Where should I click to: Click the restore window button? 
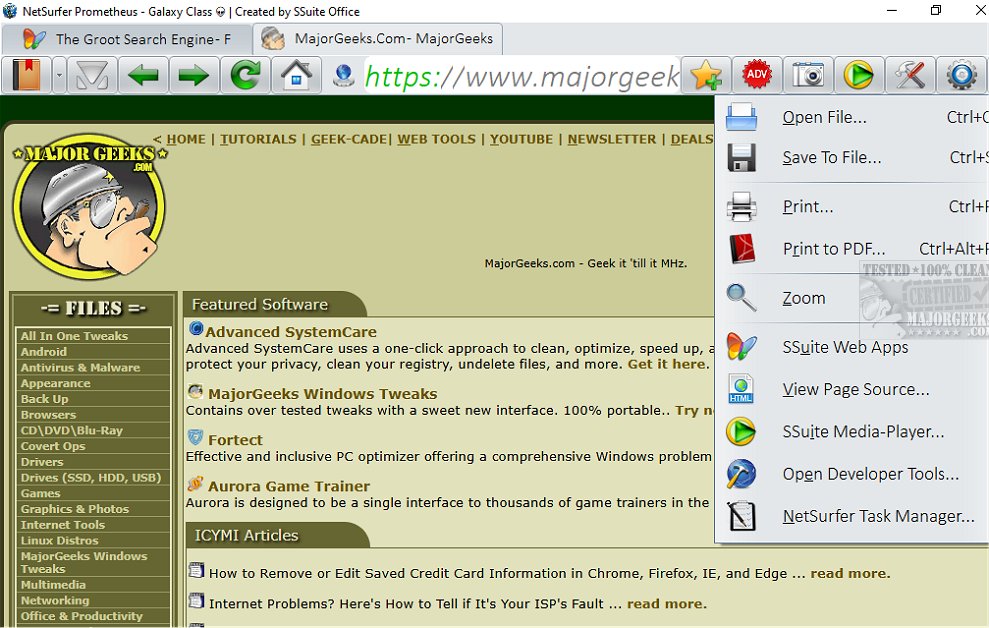936,10
